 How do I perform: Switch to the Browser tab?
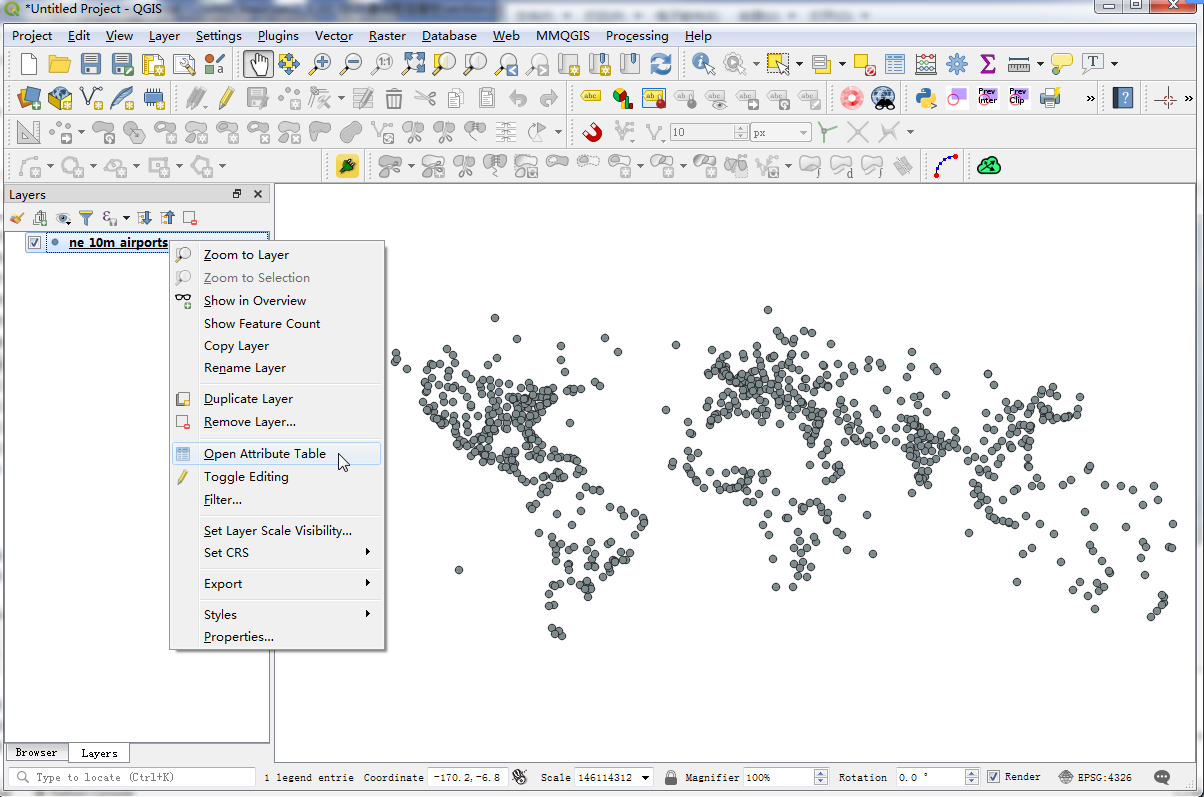pyautogui.click(x=36, y=752)
